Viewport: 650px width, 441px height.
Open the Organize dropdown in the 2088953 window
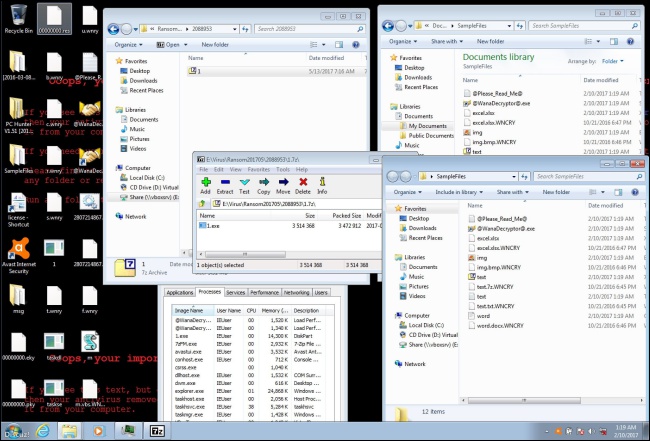click(x=129, y=45)
